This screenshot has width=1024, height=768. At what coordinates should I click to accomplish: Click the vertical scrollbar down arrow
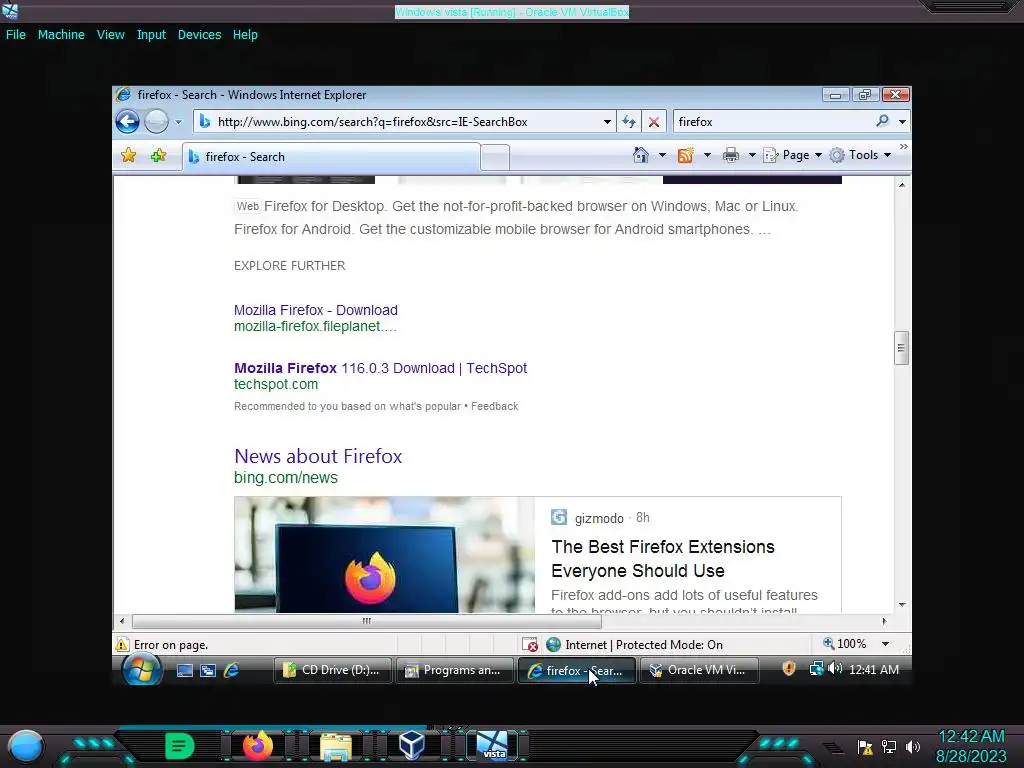tap(901, 605)
